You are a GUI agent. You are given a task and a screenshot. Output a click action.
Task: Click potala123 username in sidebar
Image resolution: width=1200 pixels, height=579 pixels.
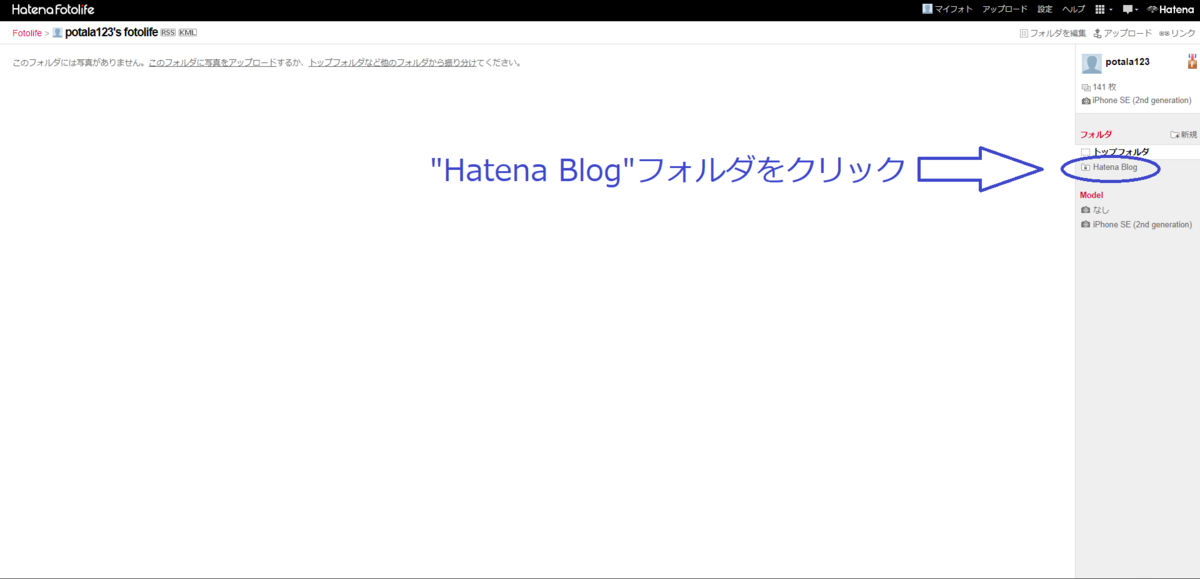tap(1127, 62)
